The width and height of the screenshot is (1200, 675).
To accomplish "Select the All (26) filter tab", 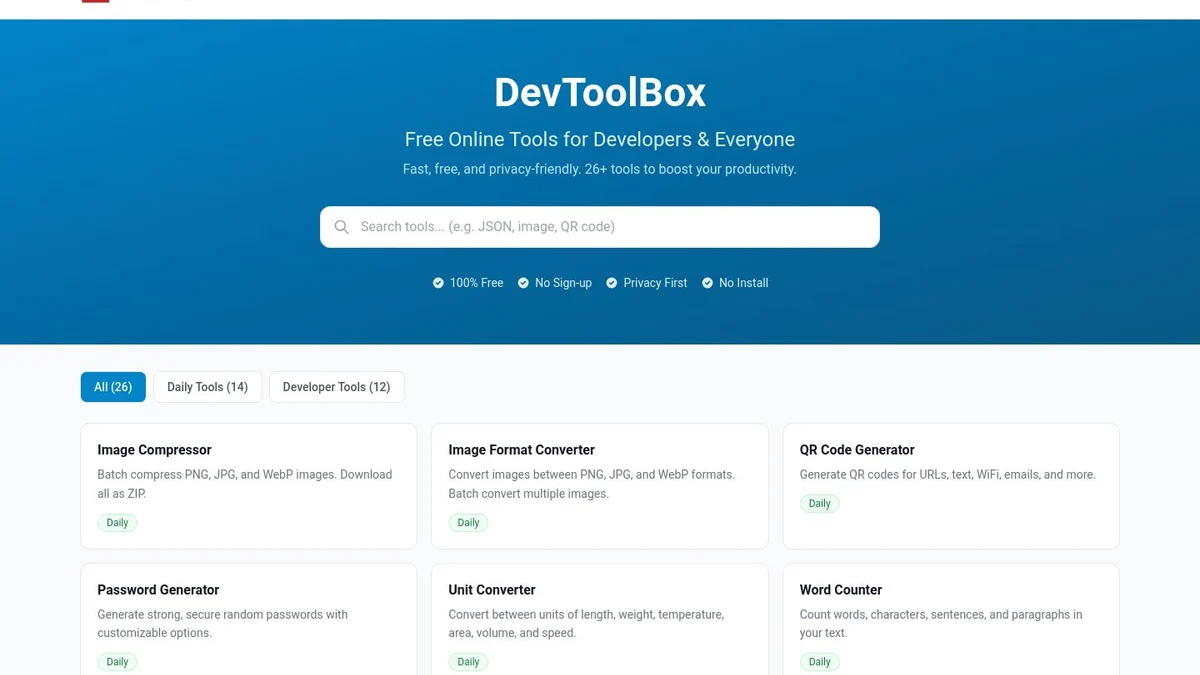I will 113,387.
